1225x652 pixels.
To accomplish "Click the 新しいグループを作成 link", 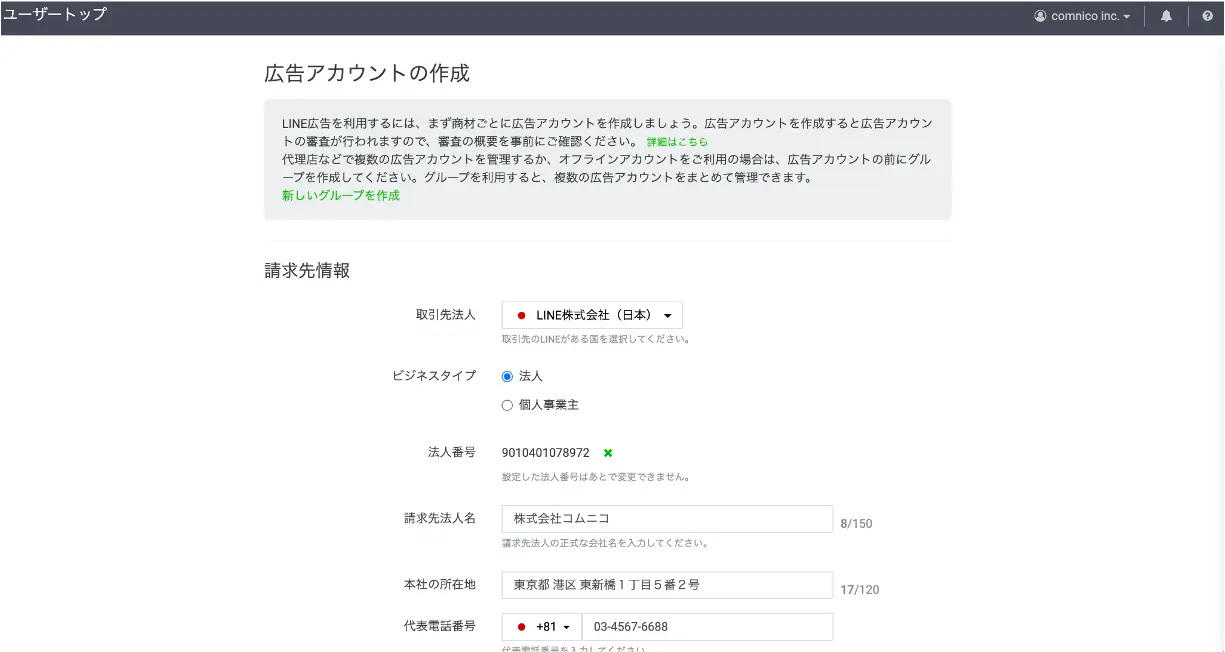I will [x=341, y=195].
